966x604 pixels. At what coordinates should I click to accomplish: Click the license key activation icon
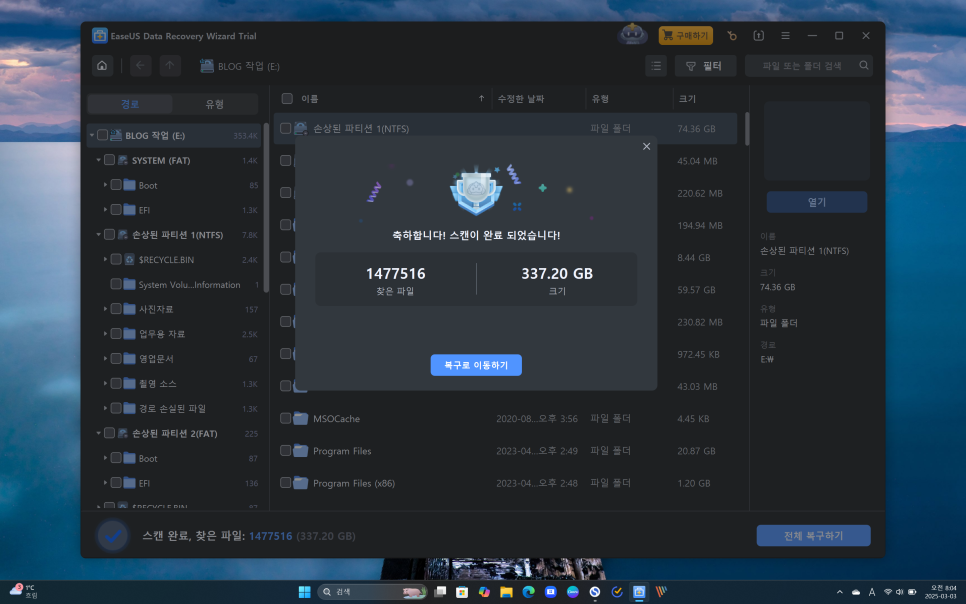[732, 36]
